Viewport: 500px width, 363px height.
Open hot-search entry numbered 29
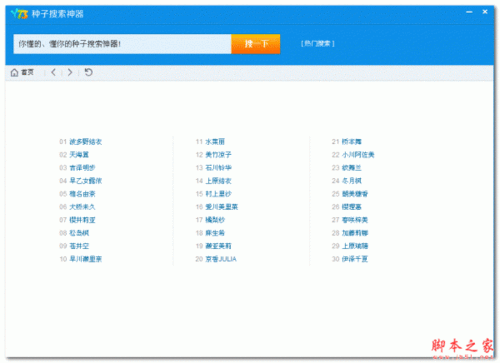click(355, 246)
